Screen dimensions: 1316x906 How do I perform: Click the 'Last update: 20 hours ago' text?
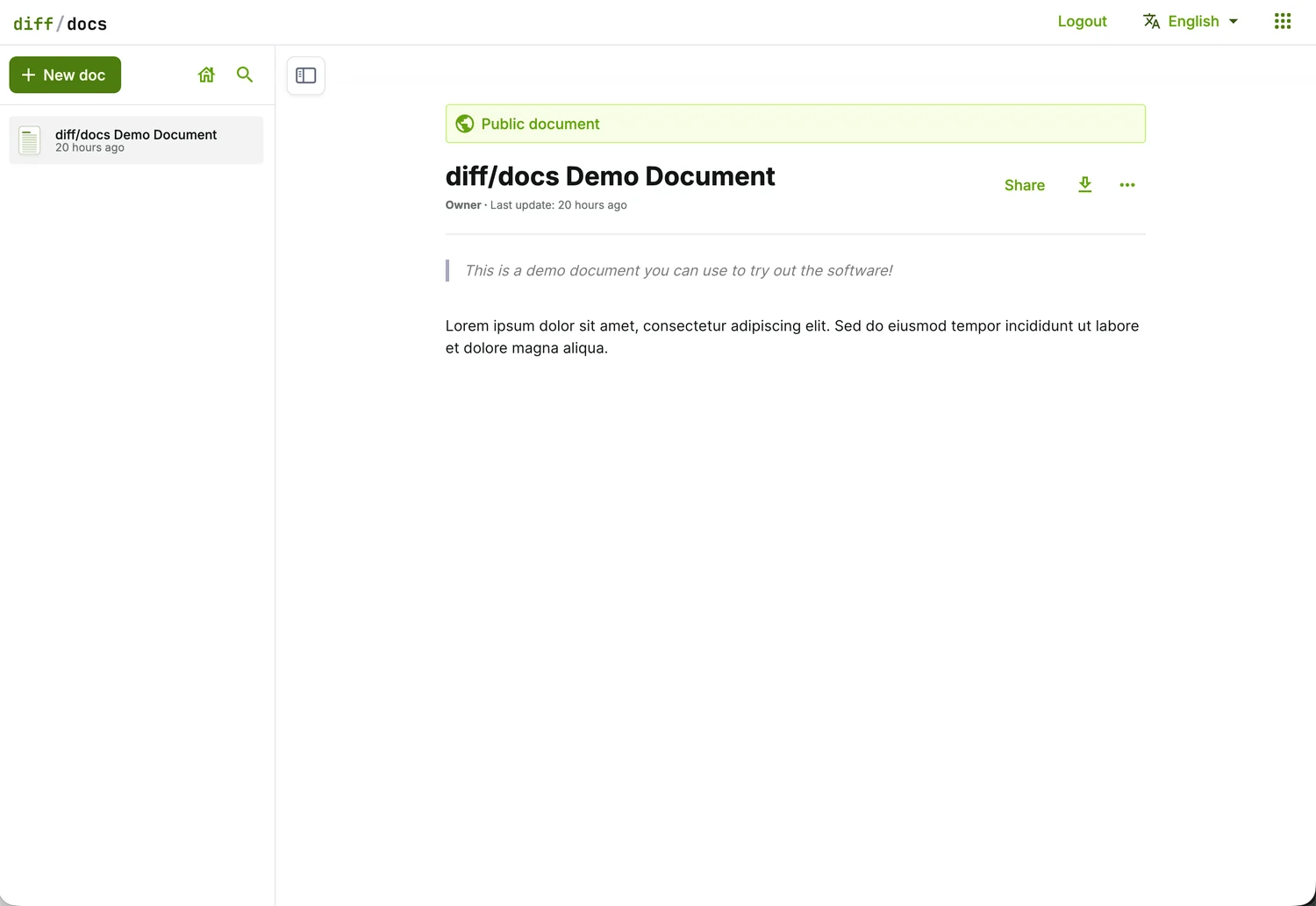coord(559,205)
